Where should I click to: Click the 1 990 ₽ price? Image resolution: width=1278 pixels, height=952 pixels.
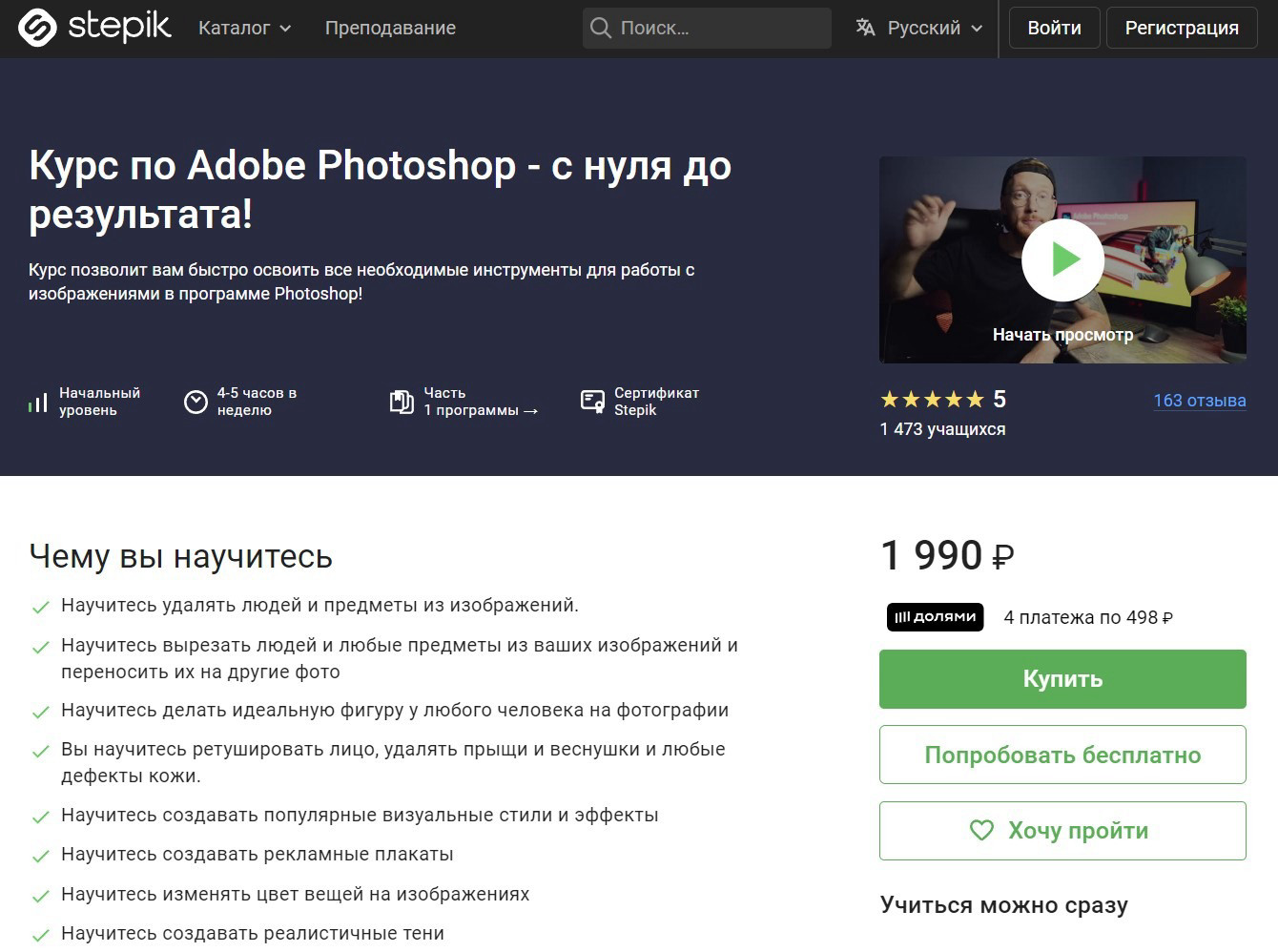coord(947,555)
